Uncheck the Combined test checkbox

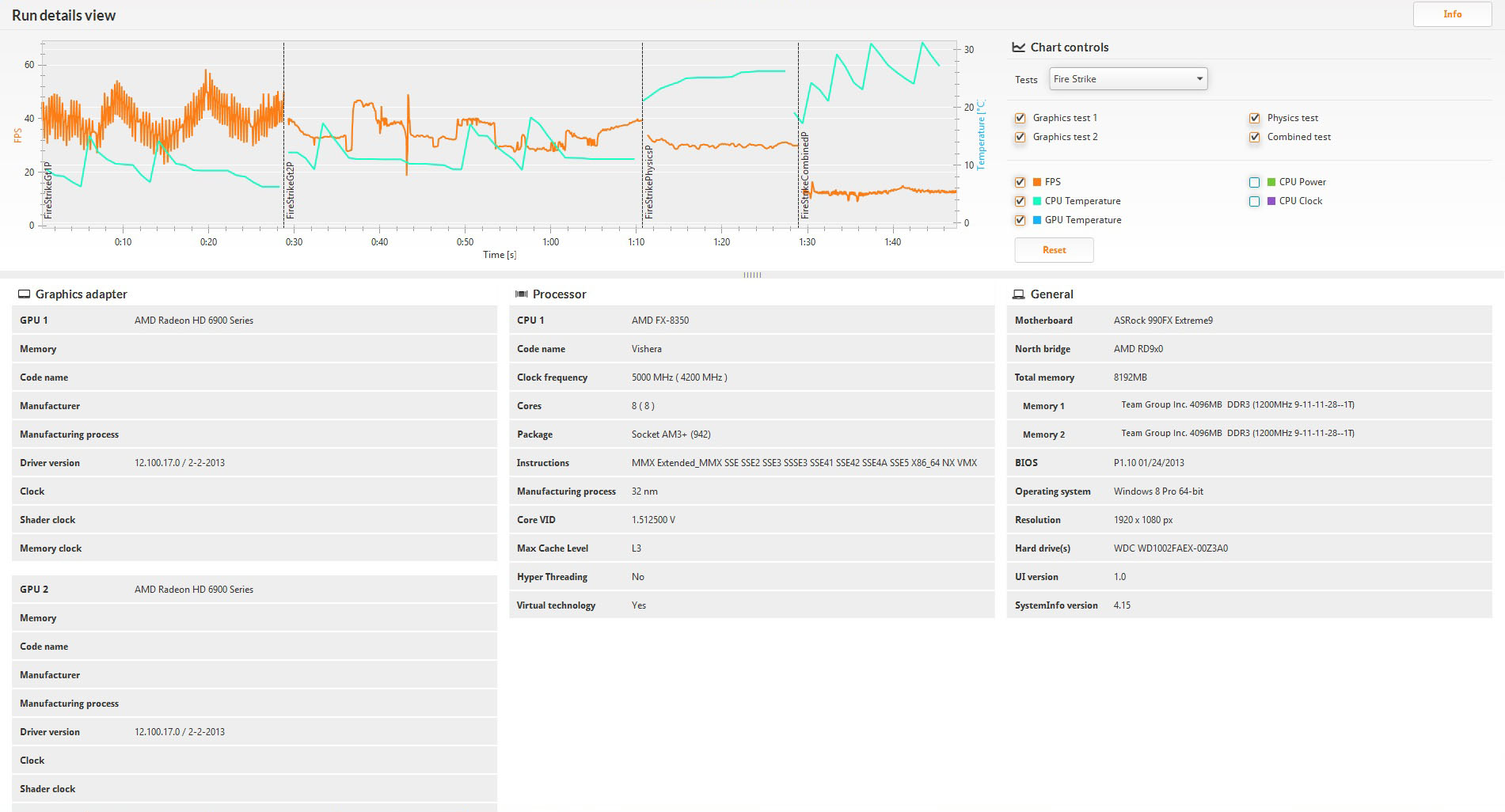click(1254, 137)
